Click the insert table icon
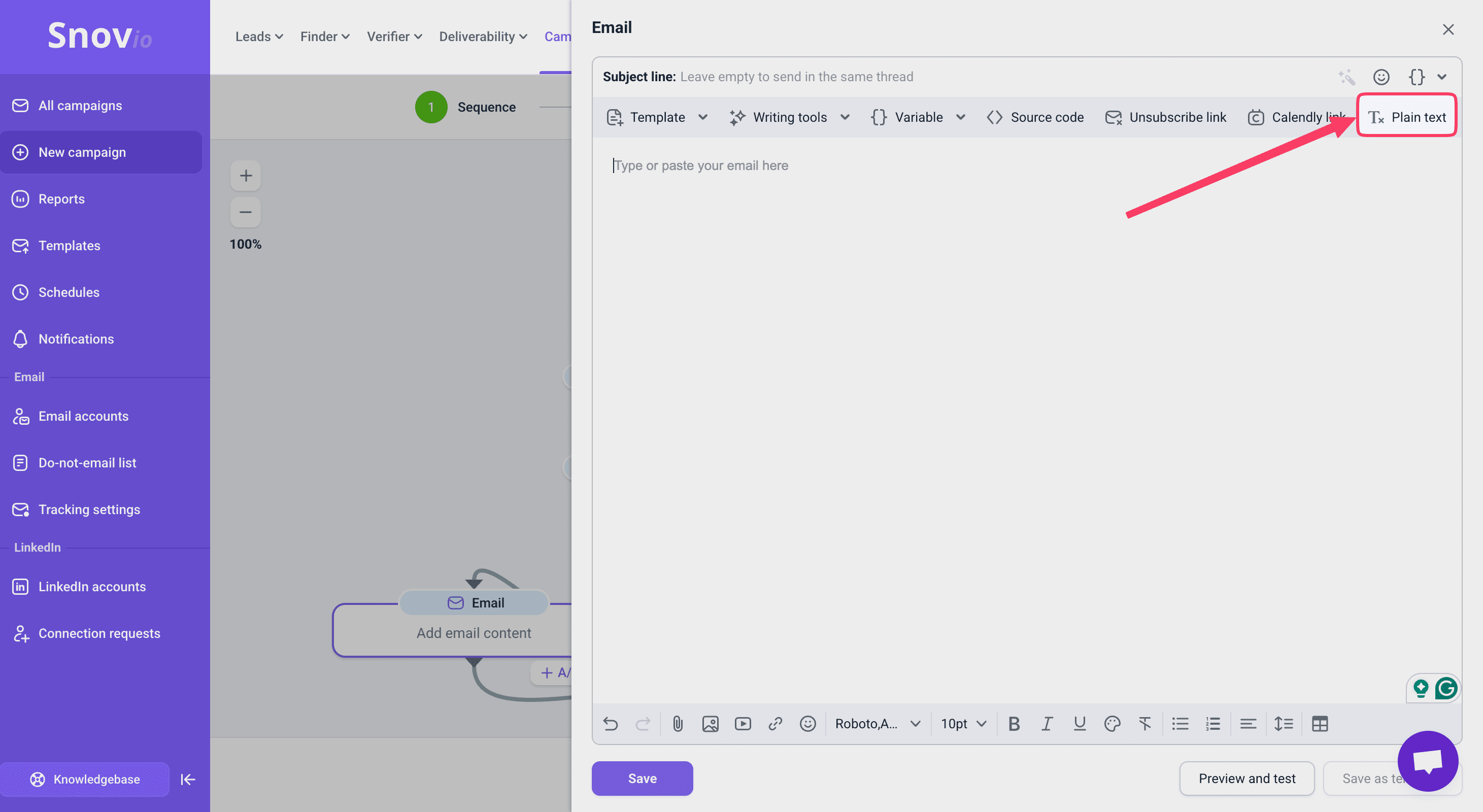The width and height of the screenshot is (1483, 812). pos(1320,723)
